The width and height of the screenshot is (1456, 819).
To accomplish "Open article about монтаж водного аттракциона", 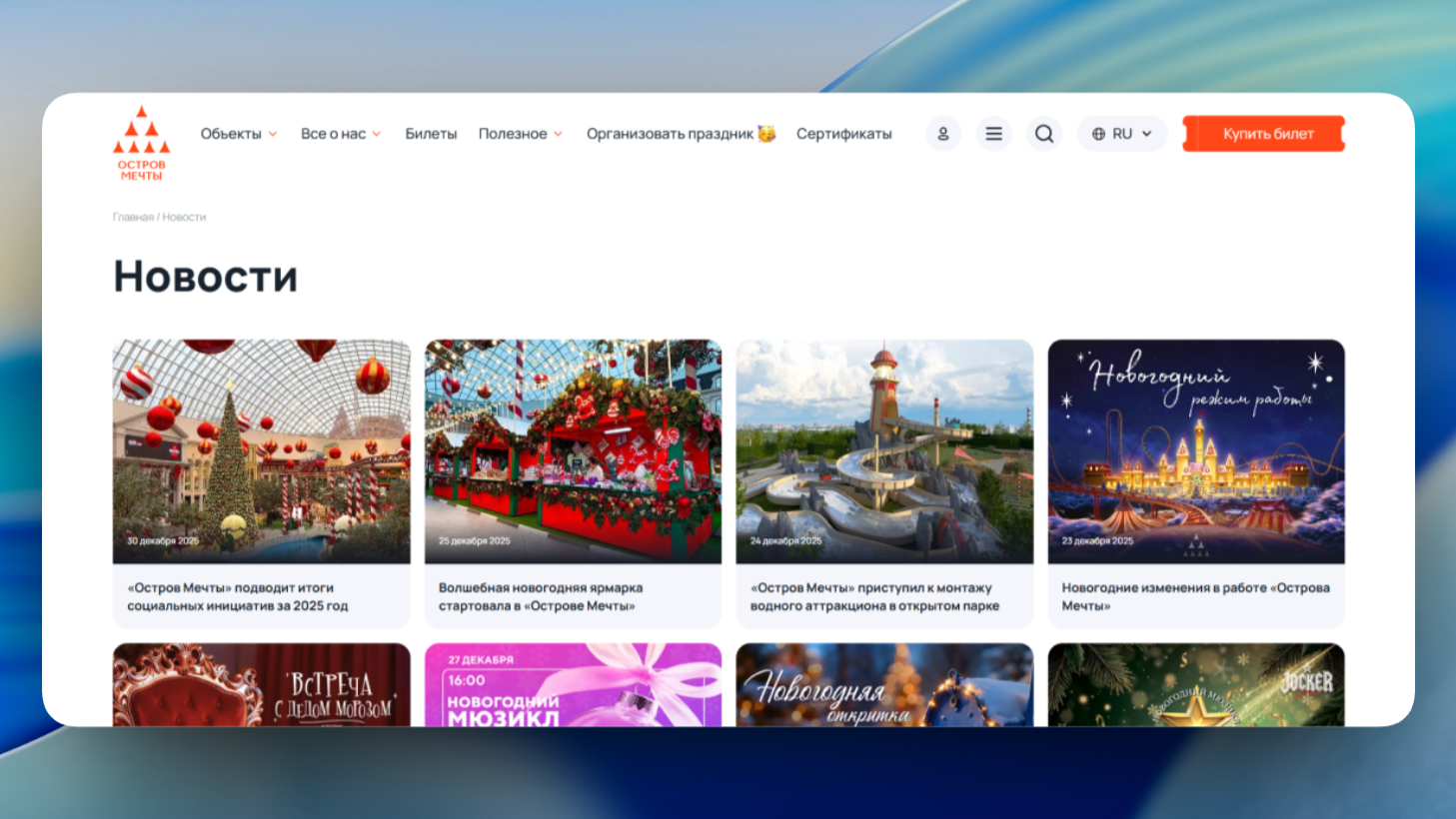I will click(874, 596).
